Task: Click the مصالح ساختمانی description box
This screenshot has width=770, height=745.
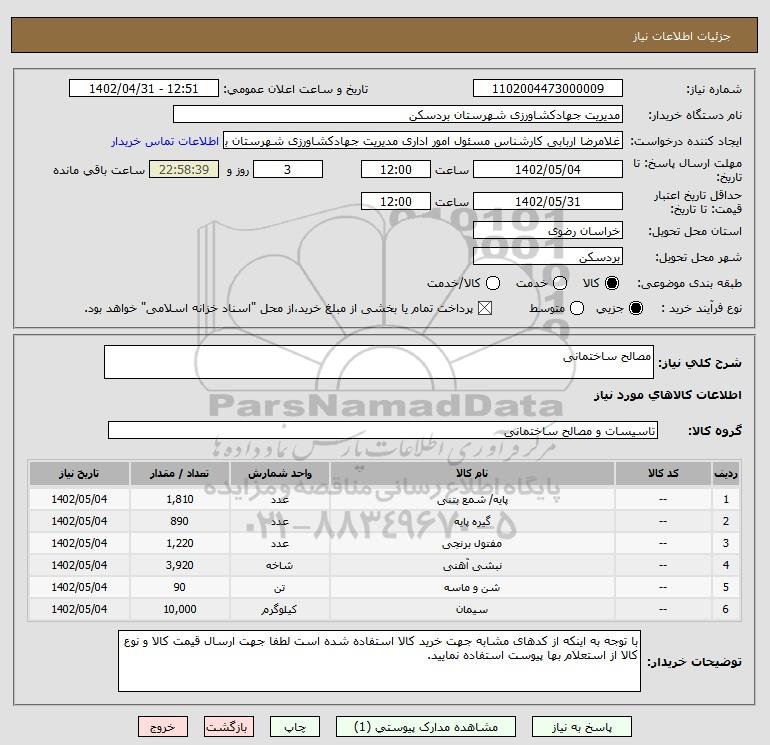Action: coord(379,362)
